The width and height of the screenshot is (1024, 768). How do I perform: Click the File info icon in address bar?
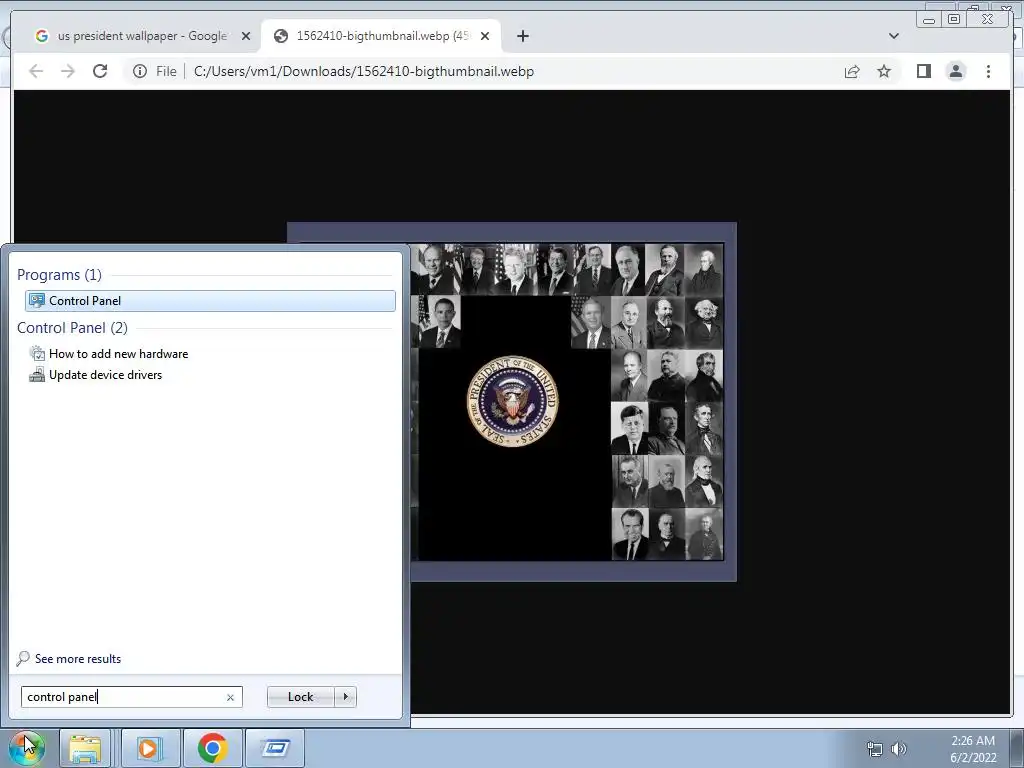(x=140, y=71)
